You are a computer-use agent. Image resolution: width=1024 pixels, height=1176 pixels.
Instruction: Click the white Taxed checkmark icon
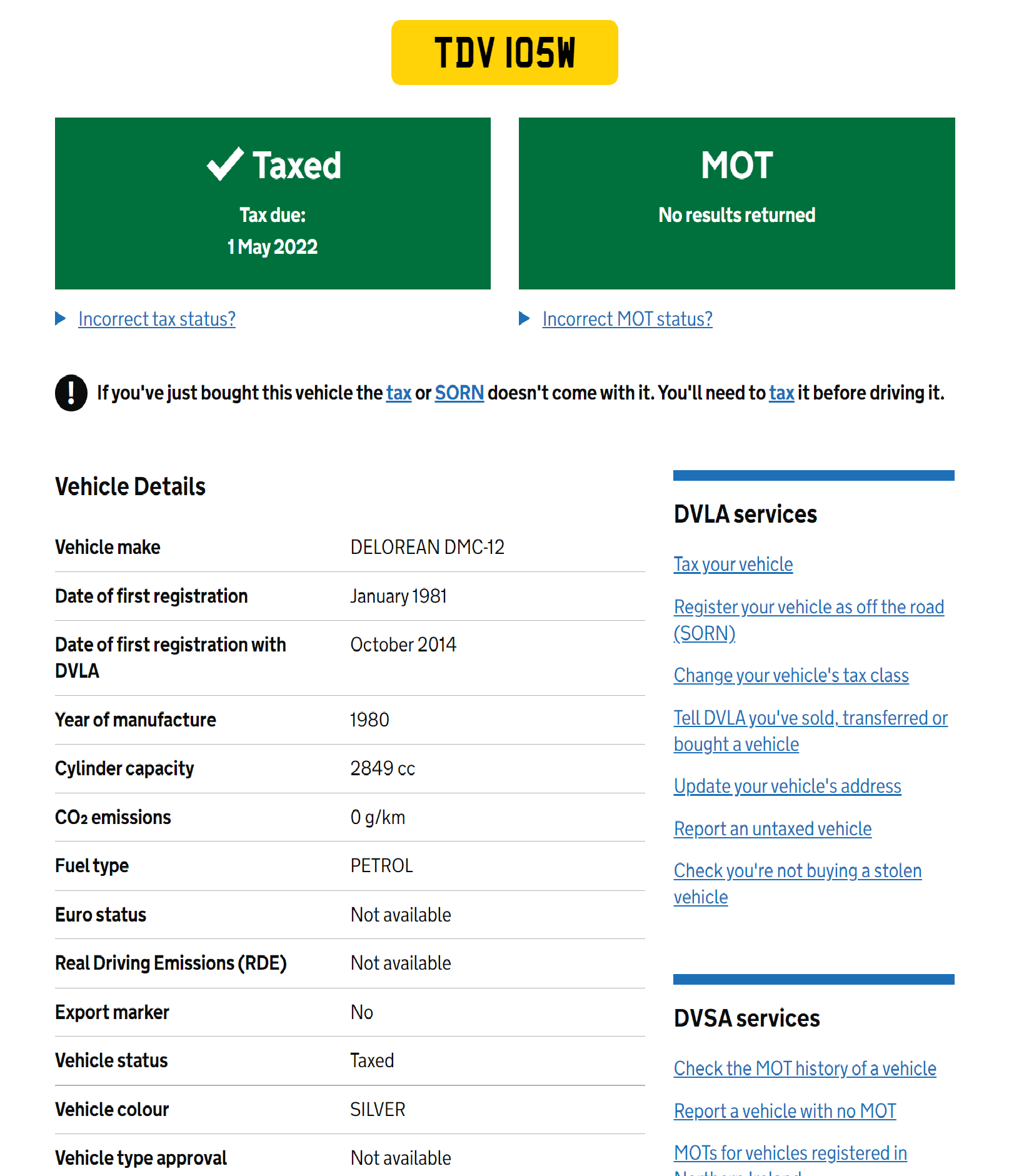tap(225, 164)
